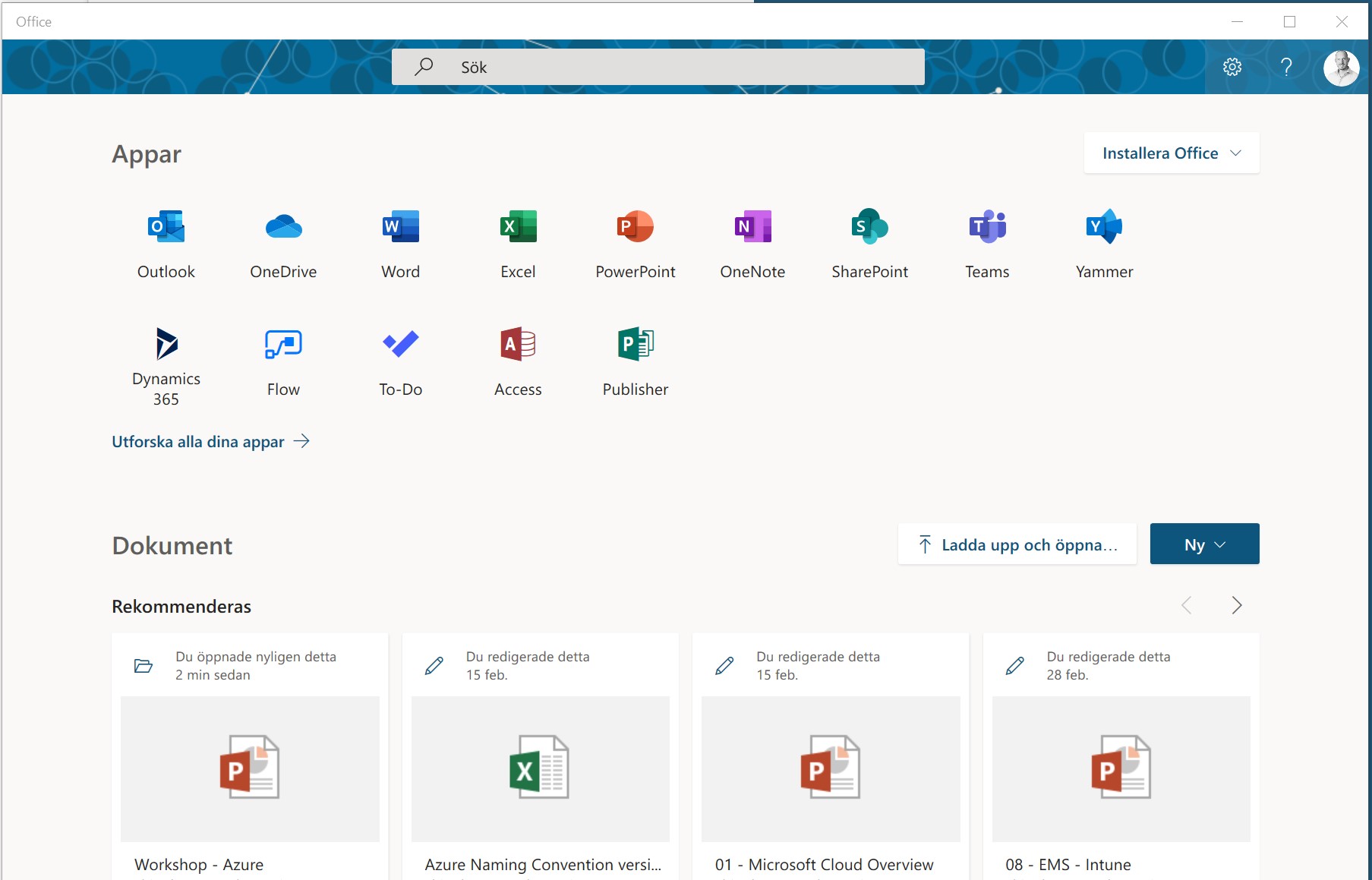Go to previous recommended documents, left chevron
This screenshot has height=880, width=1372.
1187,605
